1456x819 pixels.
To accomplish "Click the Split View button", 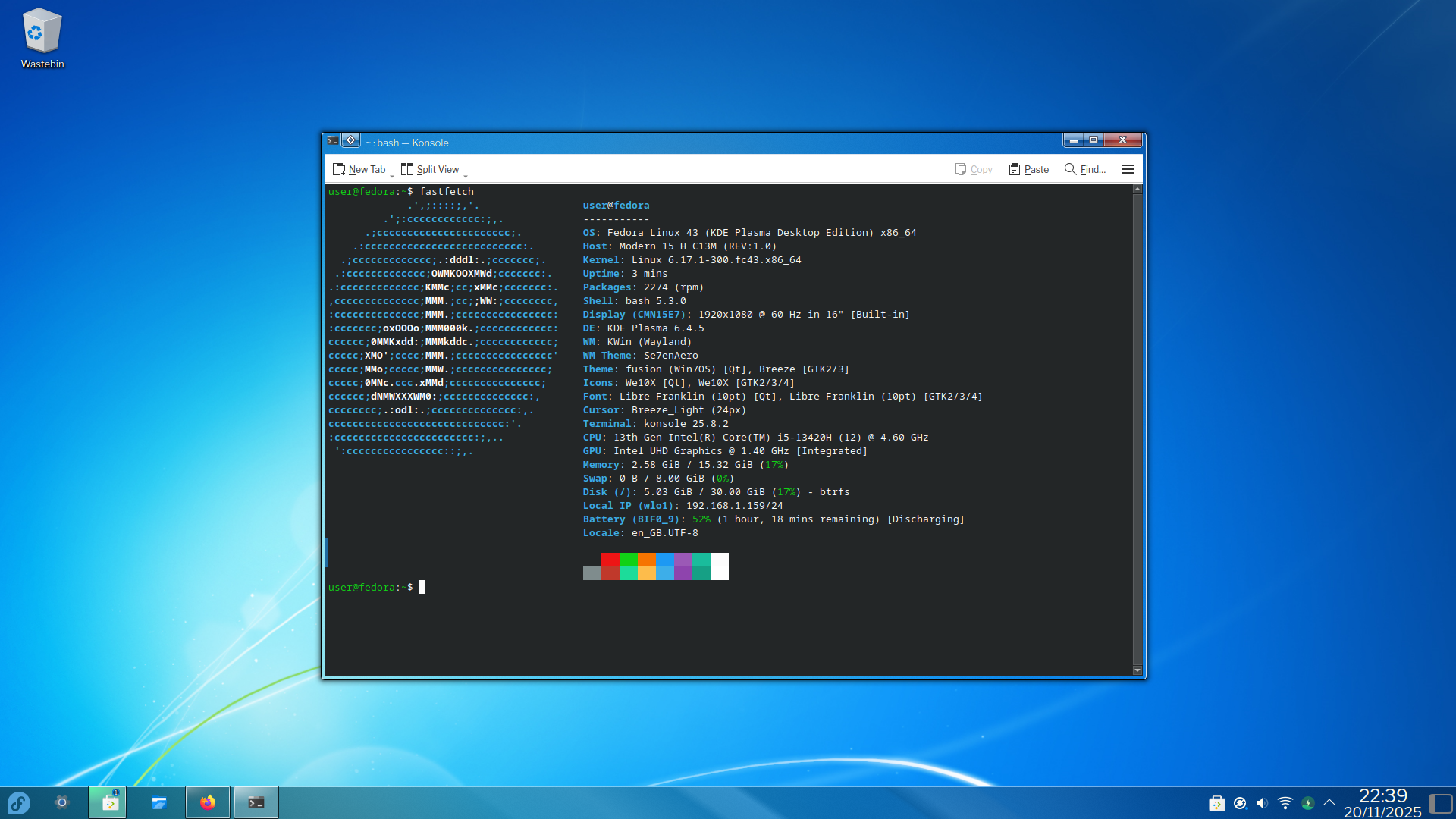I will 430,169.
